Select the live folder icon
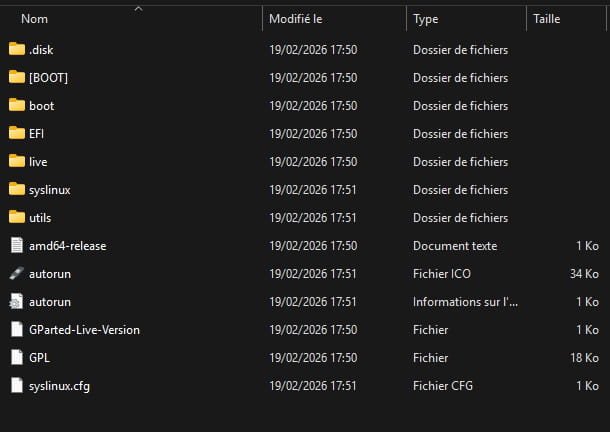 point(16,161)
